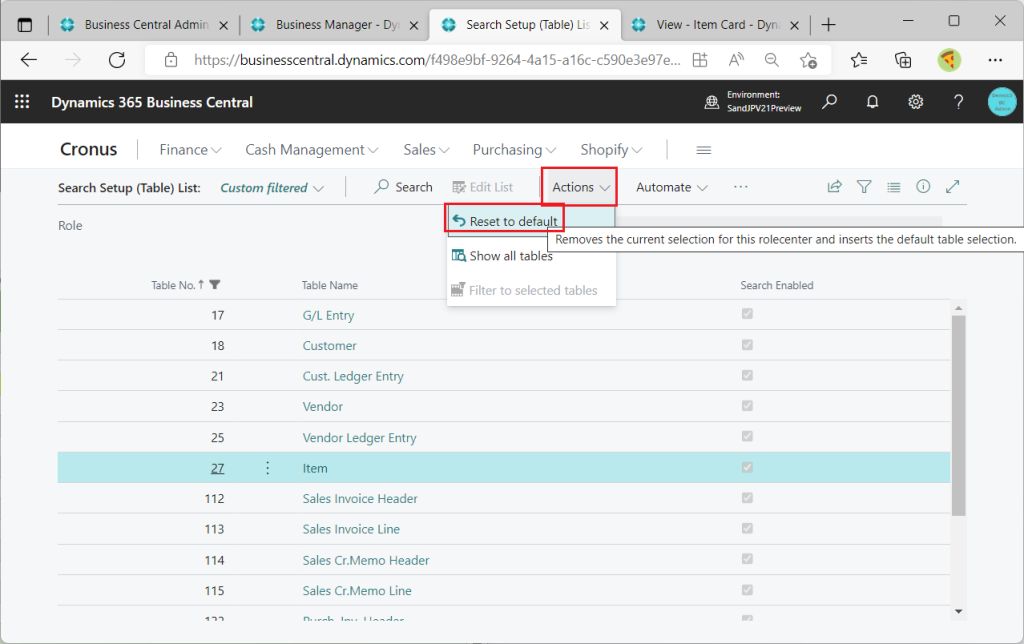
Task: Open the Vendor Ledger Entry link
Action: 359,438
